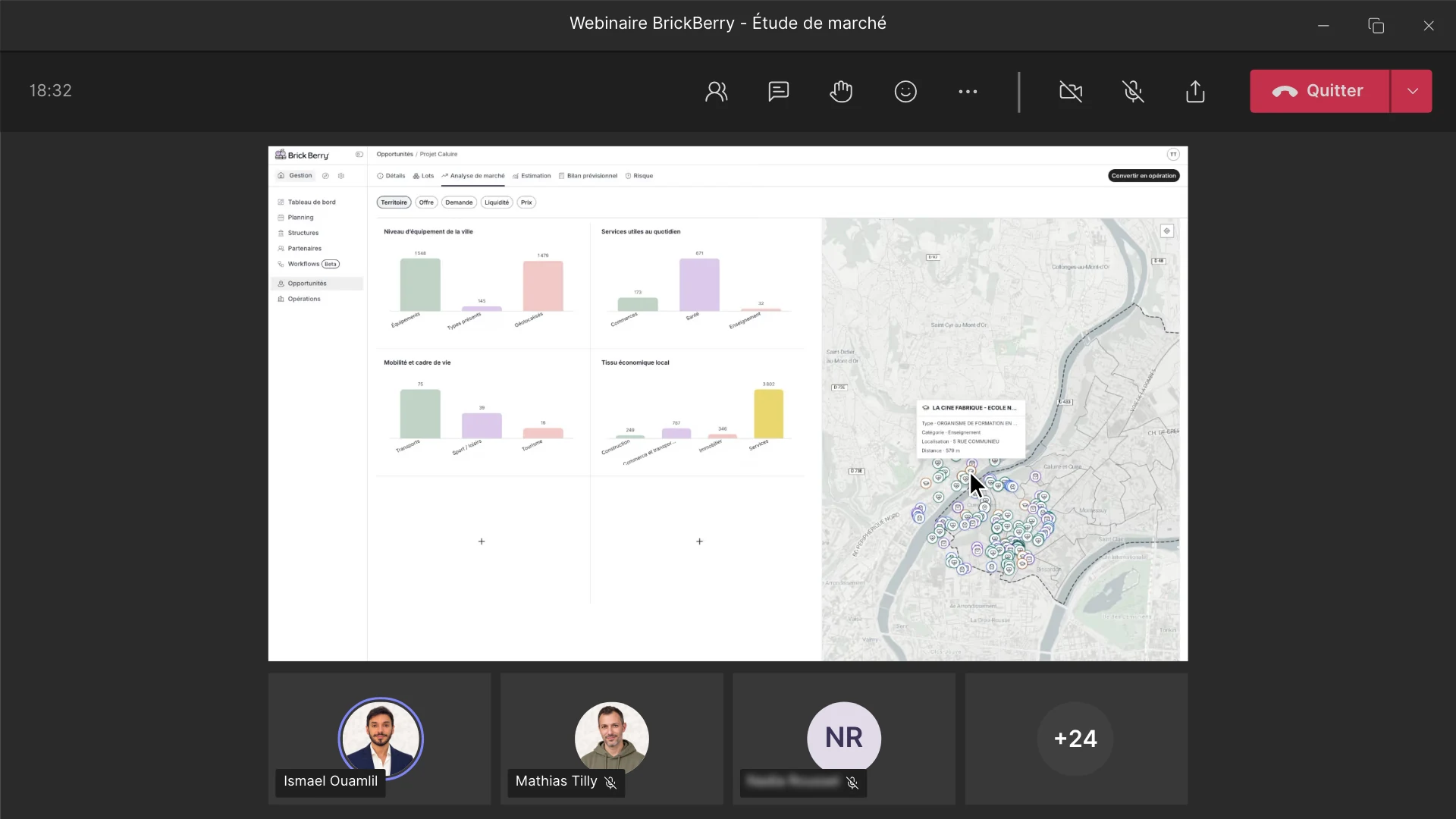The image size is (1456, 819).
Task: Select the Demande filter chip
Action: [x=459, y=202]
